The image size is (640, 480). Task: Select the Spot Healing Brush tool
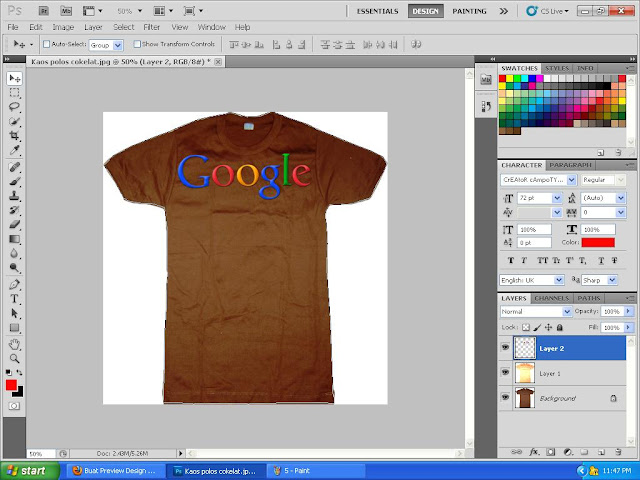14,167
